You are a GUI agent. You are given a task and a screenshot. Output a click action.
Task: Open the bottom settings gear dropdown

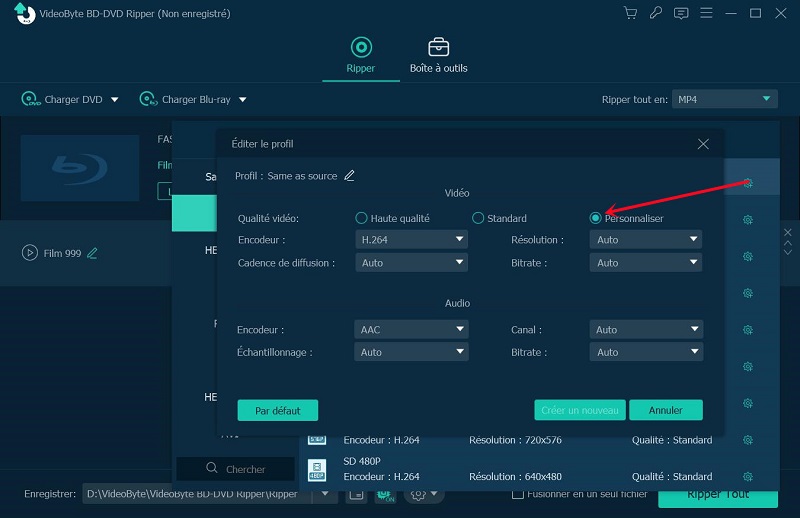coord(423,495)
